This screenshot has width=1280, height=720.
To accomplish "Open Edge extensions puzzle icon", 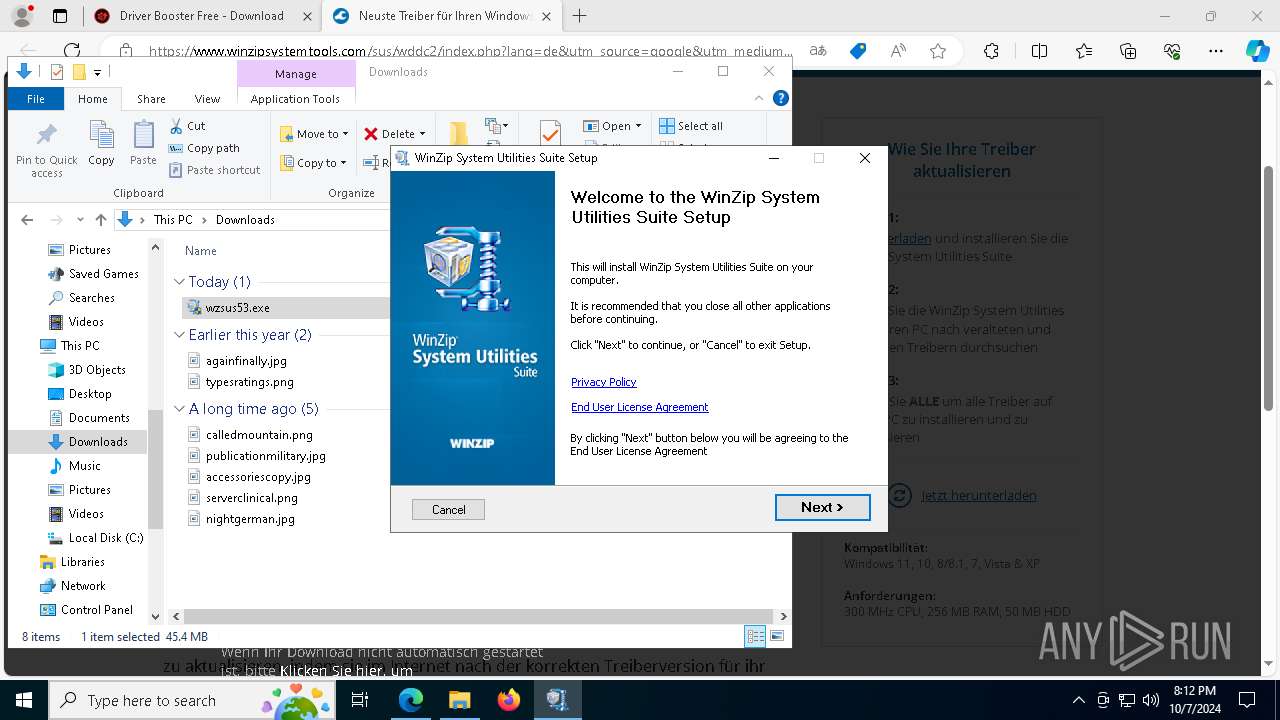I will tap(991, 51).
